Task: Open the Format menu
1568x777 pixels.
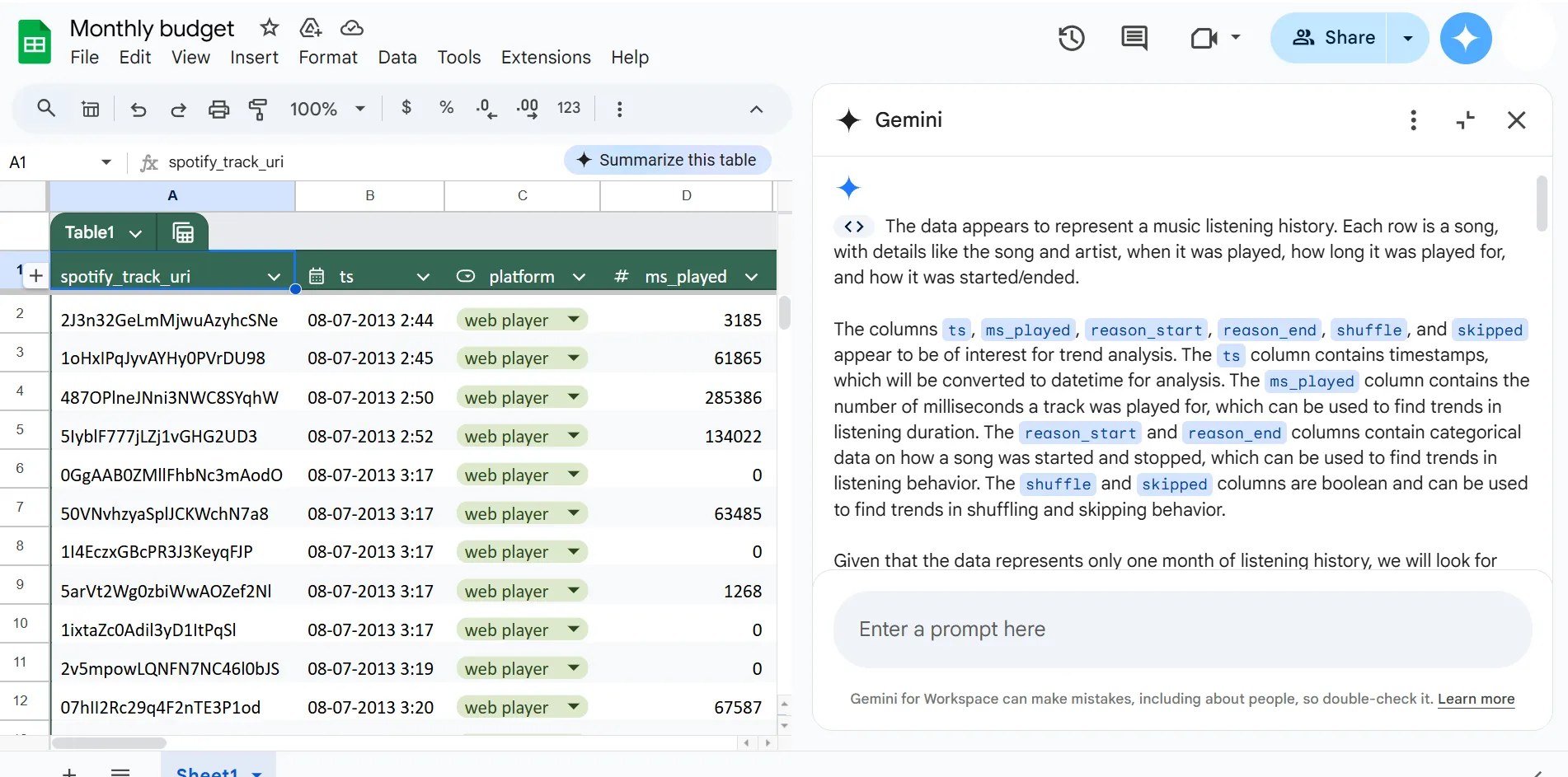Action: tap(328, 58)
